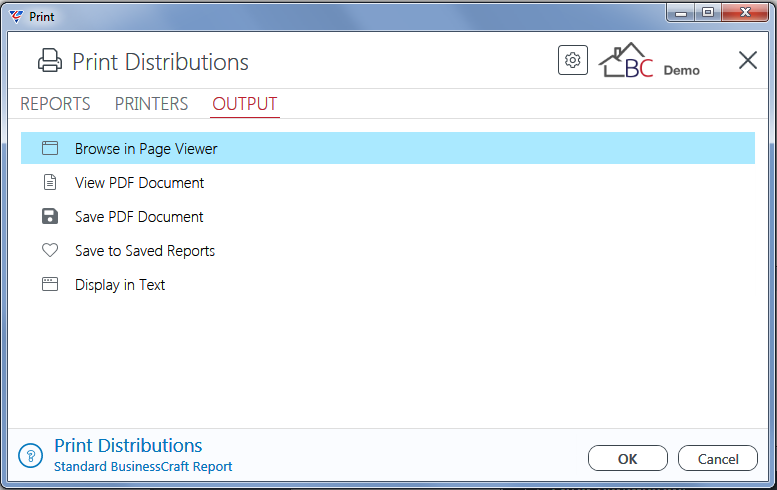
Task: Click the page viewer window icon
Action: point(50,148)
